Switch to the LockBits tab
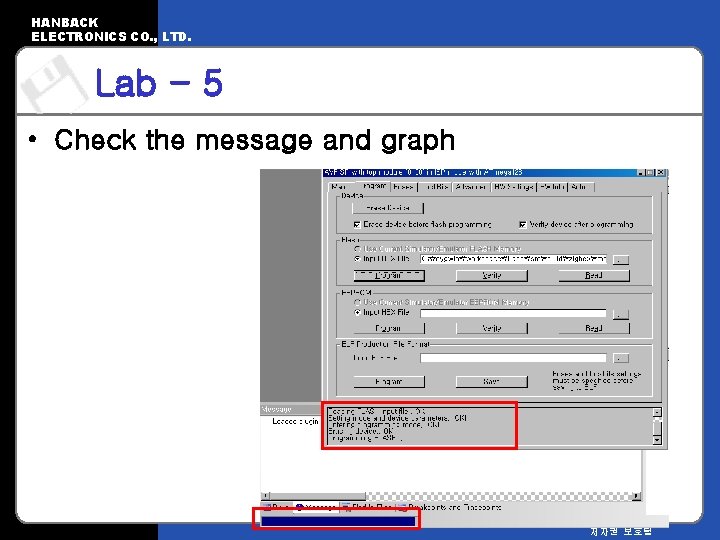The image size is (720, 540). 435,187
